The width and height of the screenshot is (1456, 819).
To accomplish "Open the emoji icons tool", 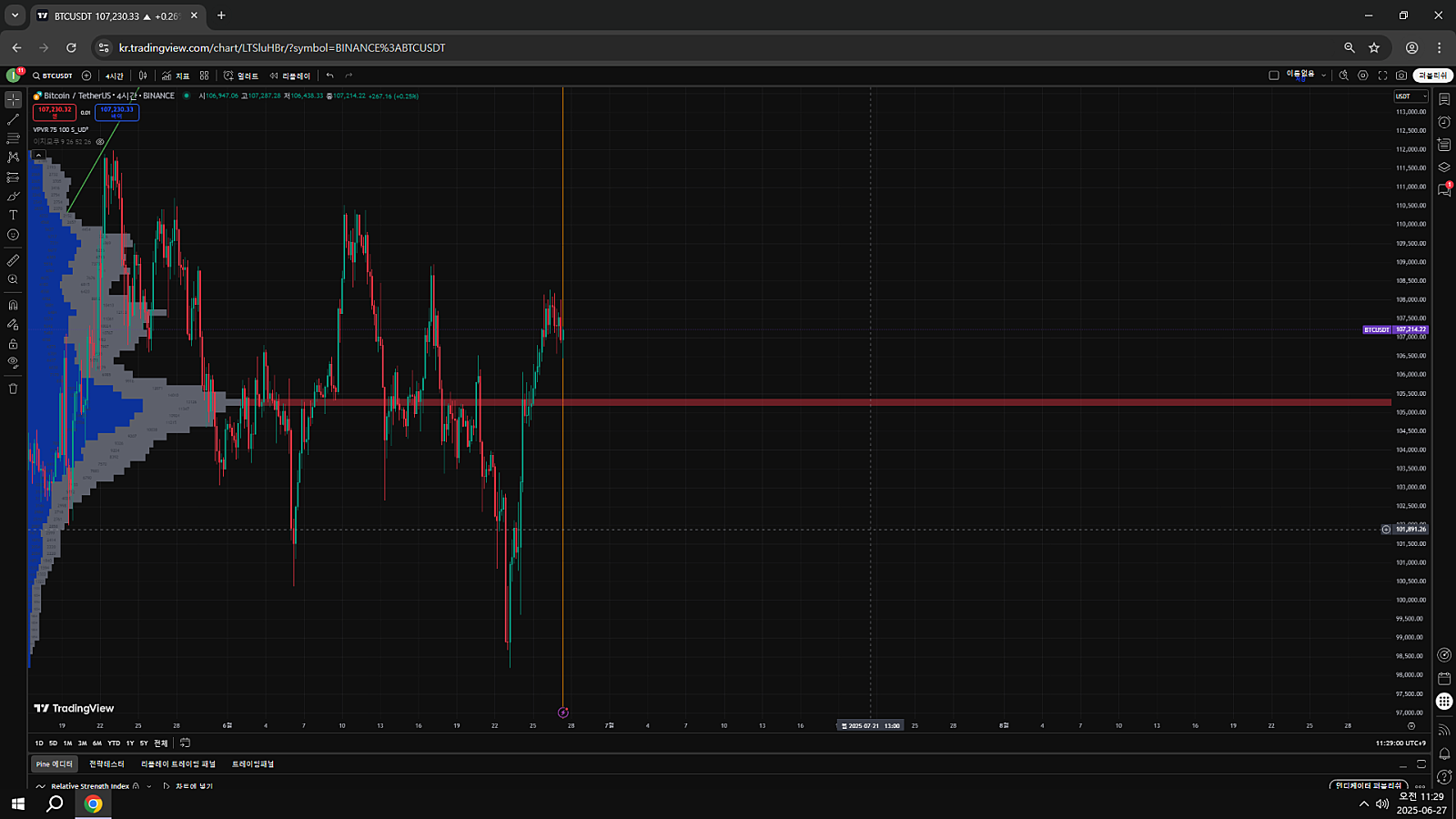I will (13, 235).
